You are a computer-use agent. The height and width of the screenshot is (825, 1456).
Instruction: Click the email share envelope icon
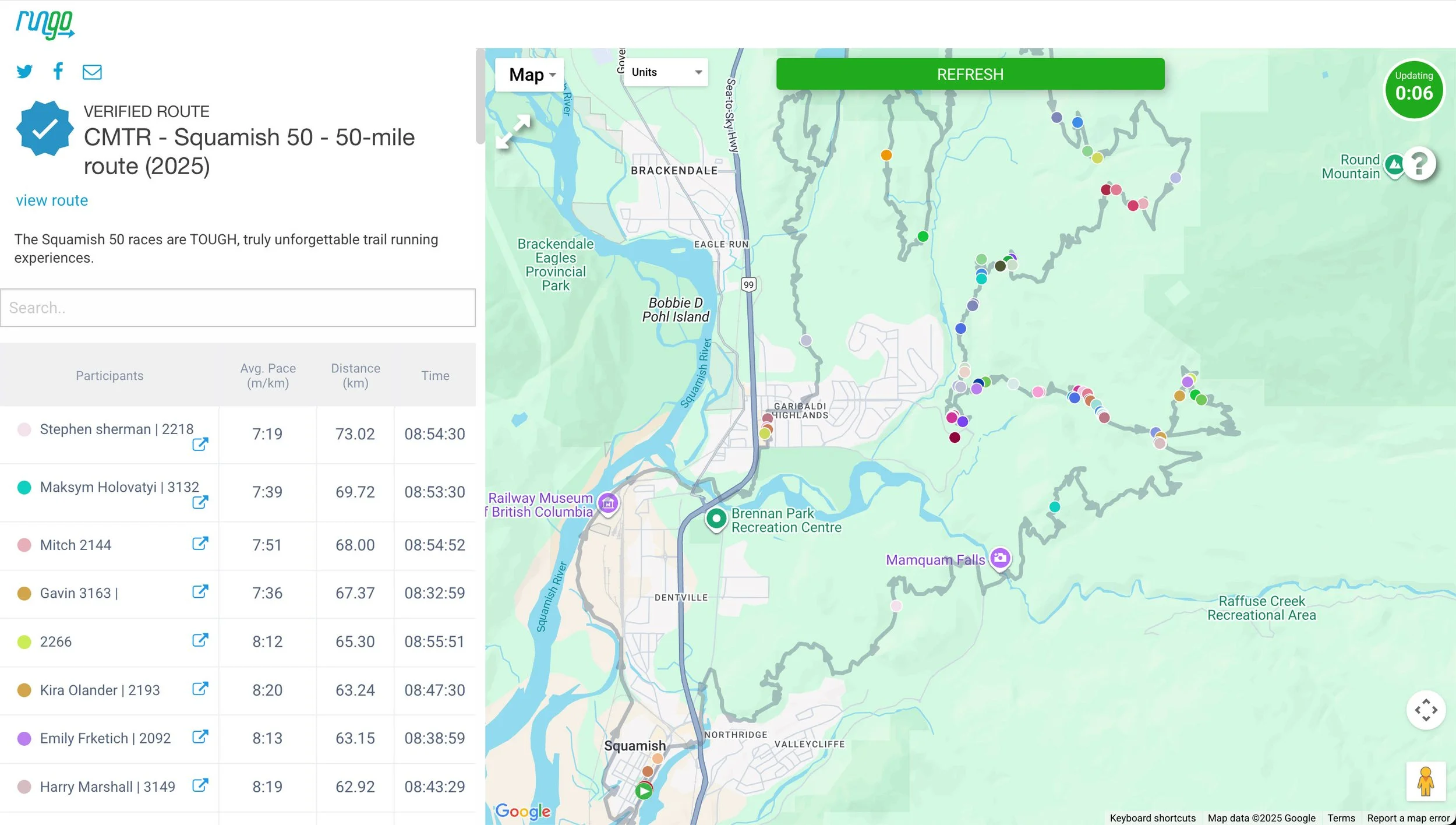coord(92,72)
